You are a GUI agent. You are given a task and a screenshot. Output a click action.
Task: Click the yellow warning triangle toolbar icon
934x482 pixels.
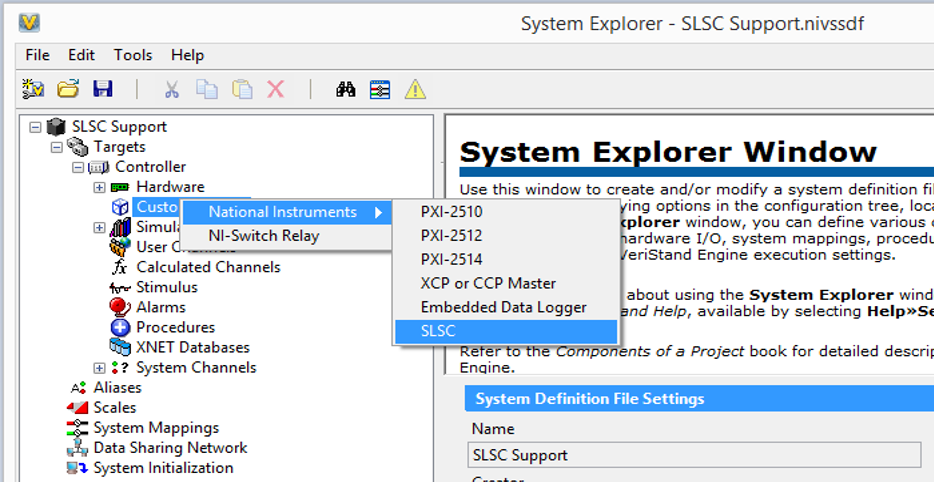414,89
